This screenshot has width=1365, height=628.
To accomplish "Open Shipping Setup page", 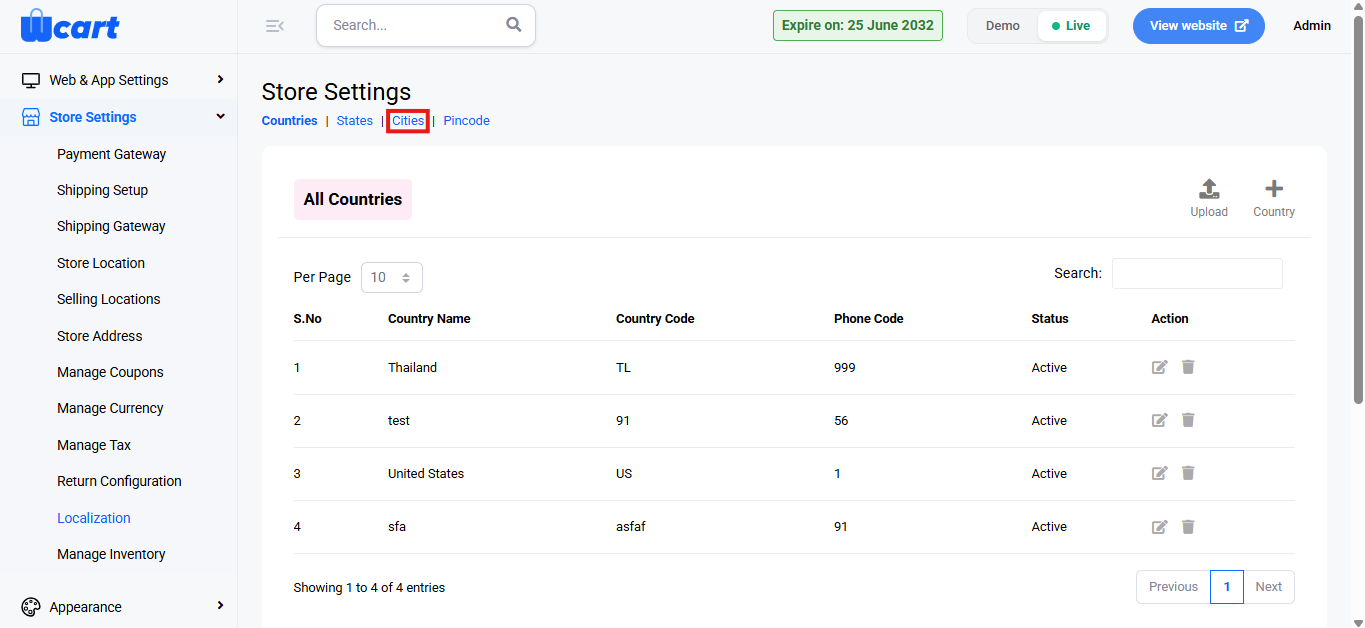I will (102, 190).
